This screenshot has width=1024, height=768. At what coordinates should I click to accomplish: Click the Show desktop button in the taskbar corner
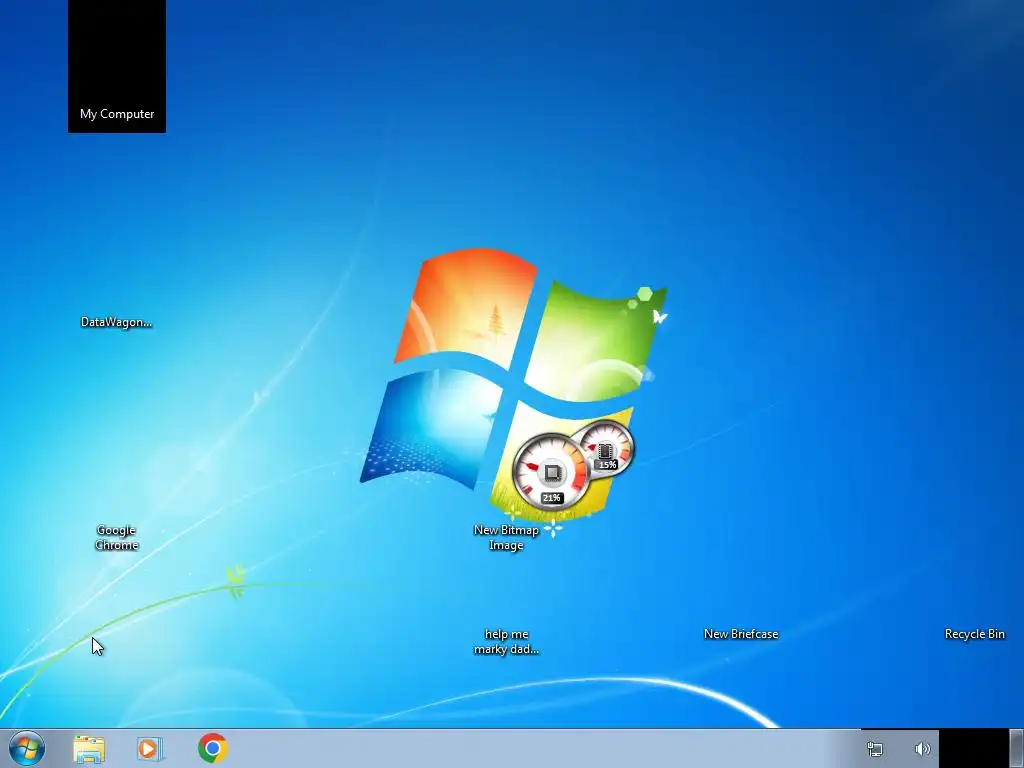pos(1016,748)
